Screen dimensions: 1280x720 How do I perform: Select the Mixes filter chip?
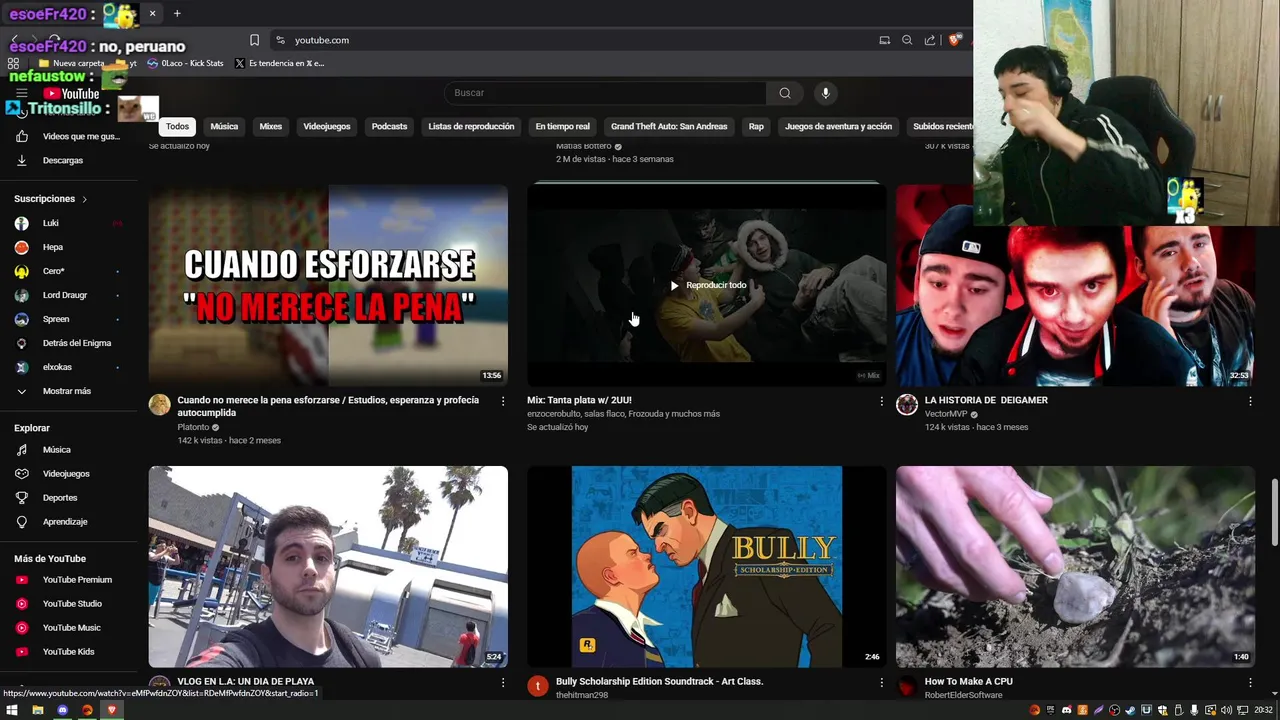(271, 127)
